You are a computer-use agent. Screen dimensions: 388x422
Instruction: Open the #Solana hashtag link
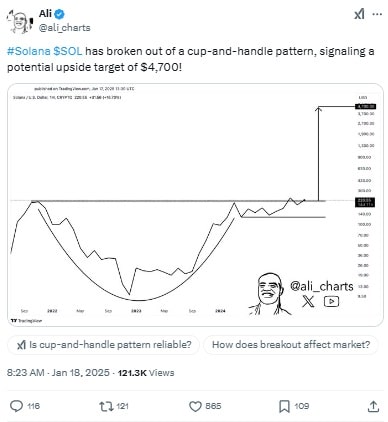click(x=29, y=51)
